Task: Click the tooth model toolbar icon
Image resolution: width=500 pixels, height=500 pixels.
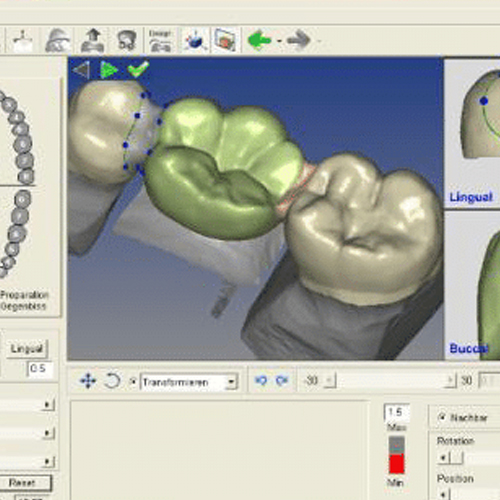Action: click(58, 41)
